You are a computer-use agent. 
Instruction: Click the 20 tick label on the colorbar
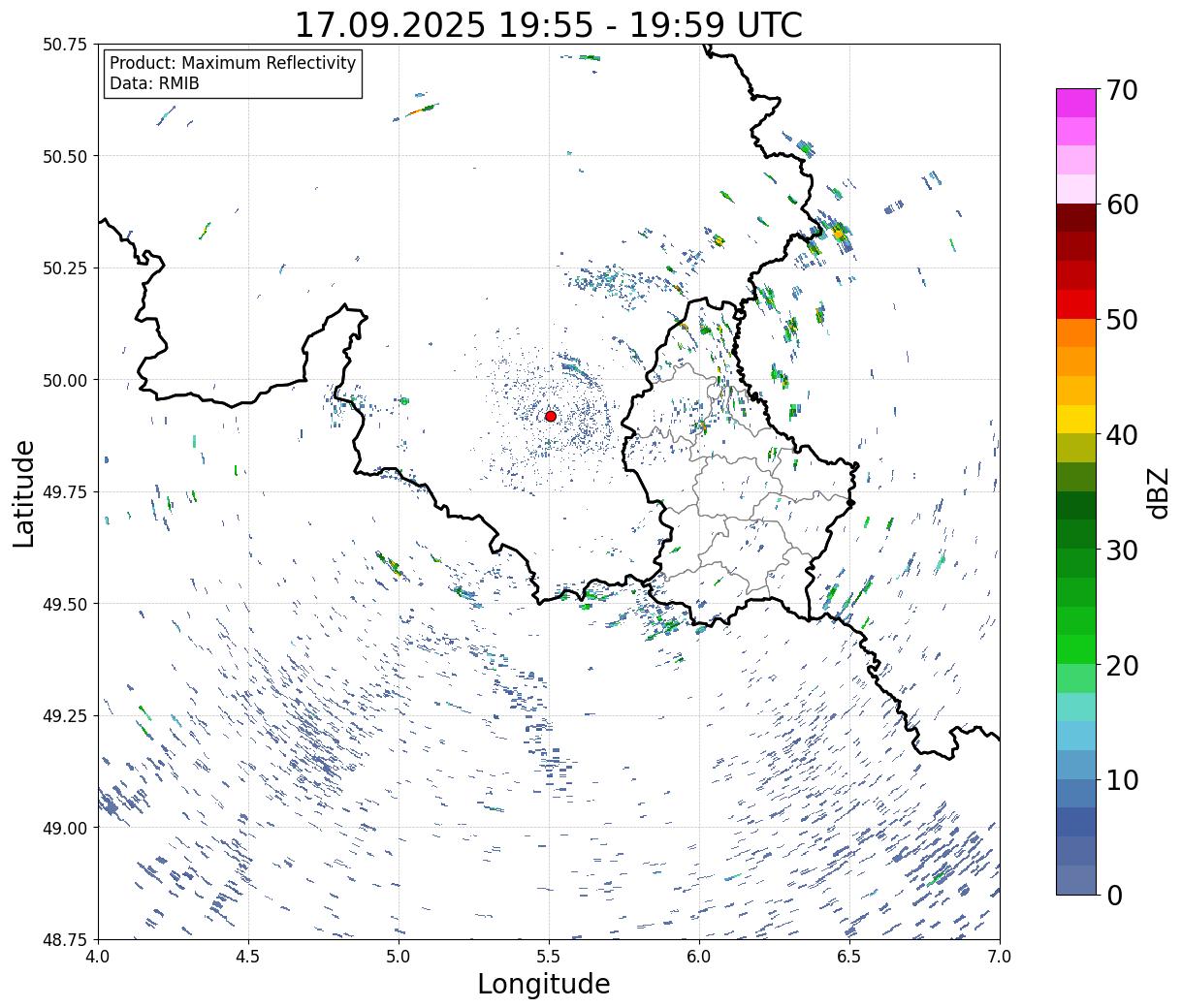(1122, 666)
